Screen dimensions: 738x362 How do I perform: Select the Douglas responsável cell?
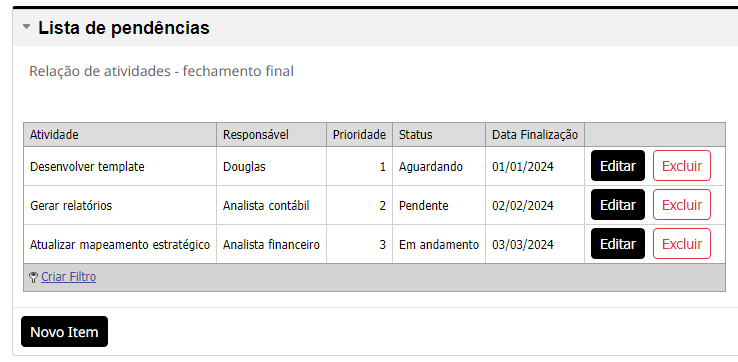coord(272,166)
